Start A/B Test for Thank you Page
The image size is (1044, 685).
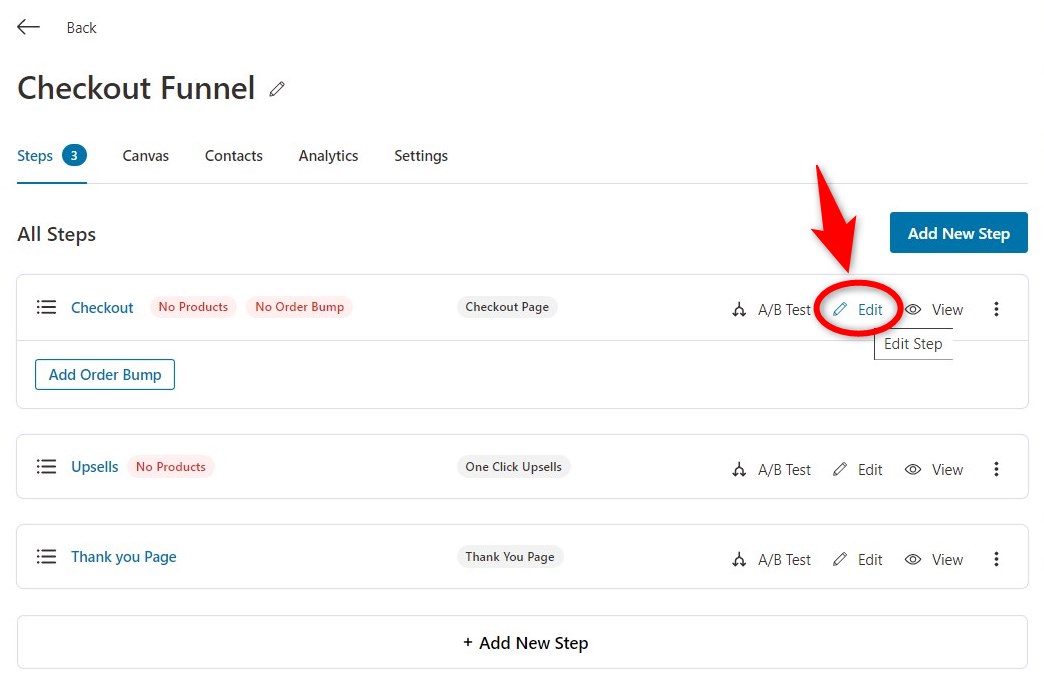(771, 560)
